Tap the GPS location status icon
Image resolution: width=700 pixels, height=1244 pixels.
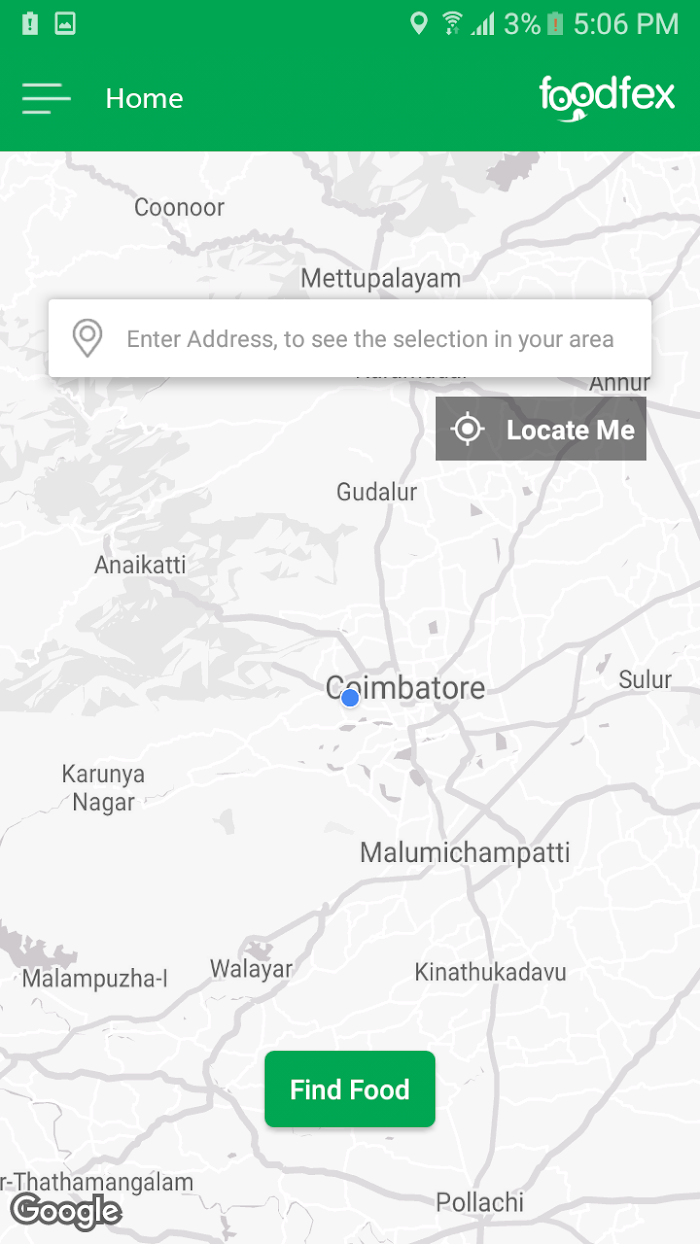click(419, 23)
